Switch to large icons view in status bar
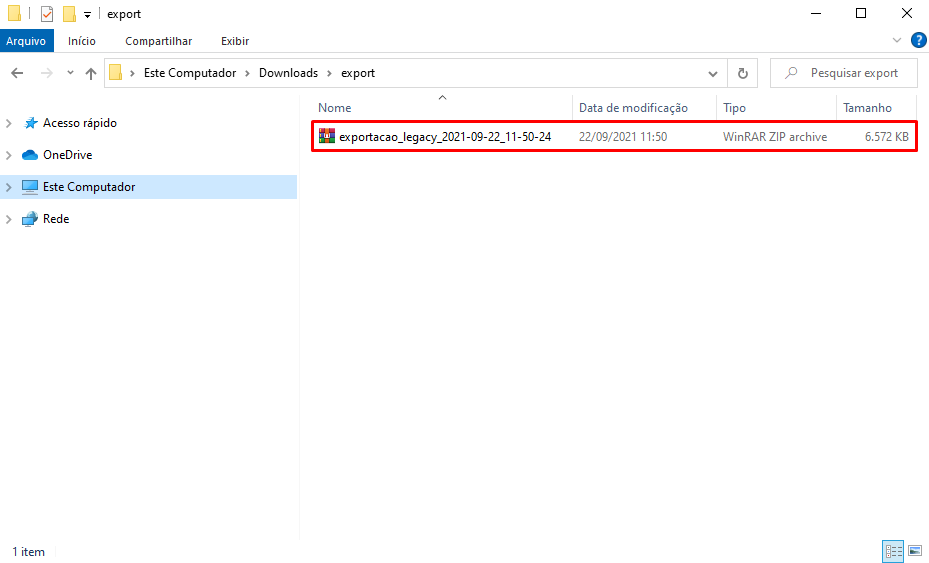The image size is (929, 563). pyautogui.click(x=915, y=551)
